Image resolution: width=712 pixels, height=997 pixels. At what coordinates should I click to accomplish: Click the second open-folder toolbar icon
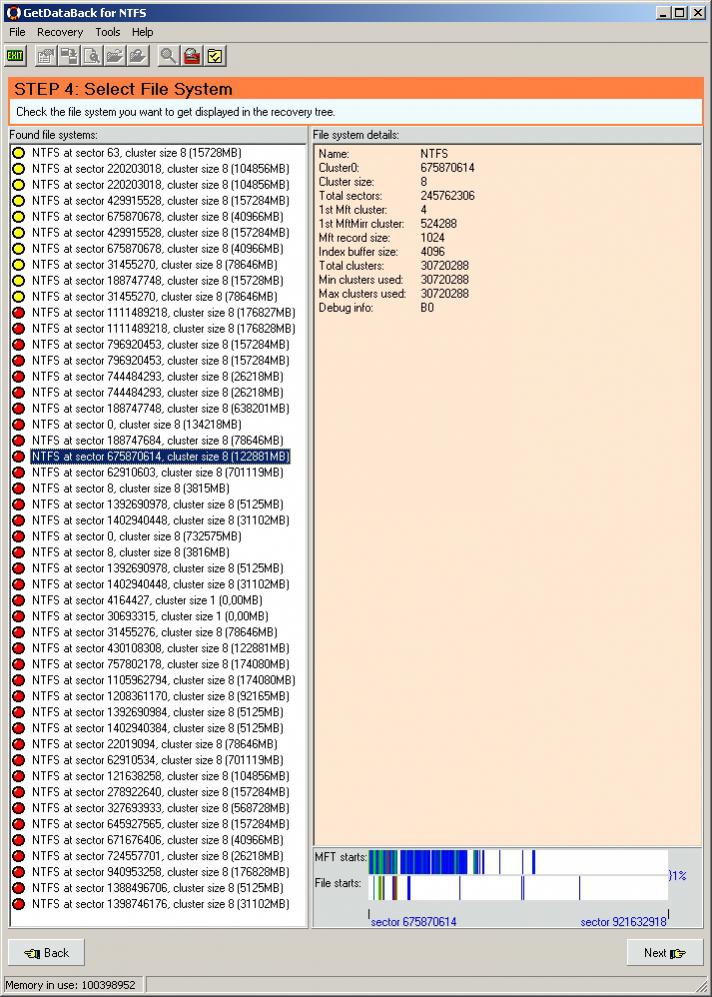coord(138,56)
